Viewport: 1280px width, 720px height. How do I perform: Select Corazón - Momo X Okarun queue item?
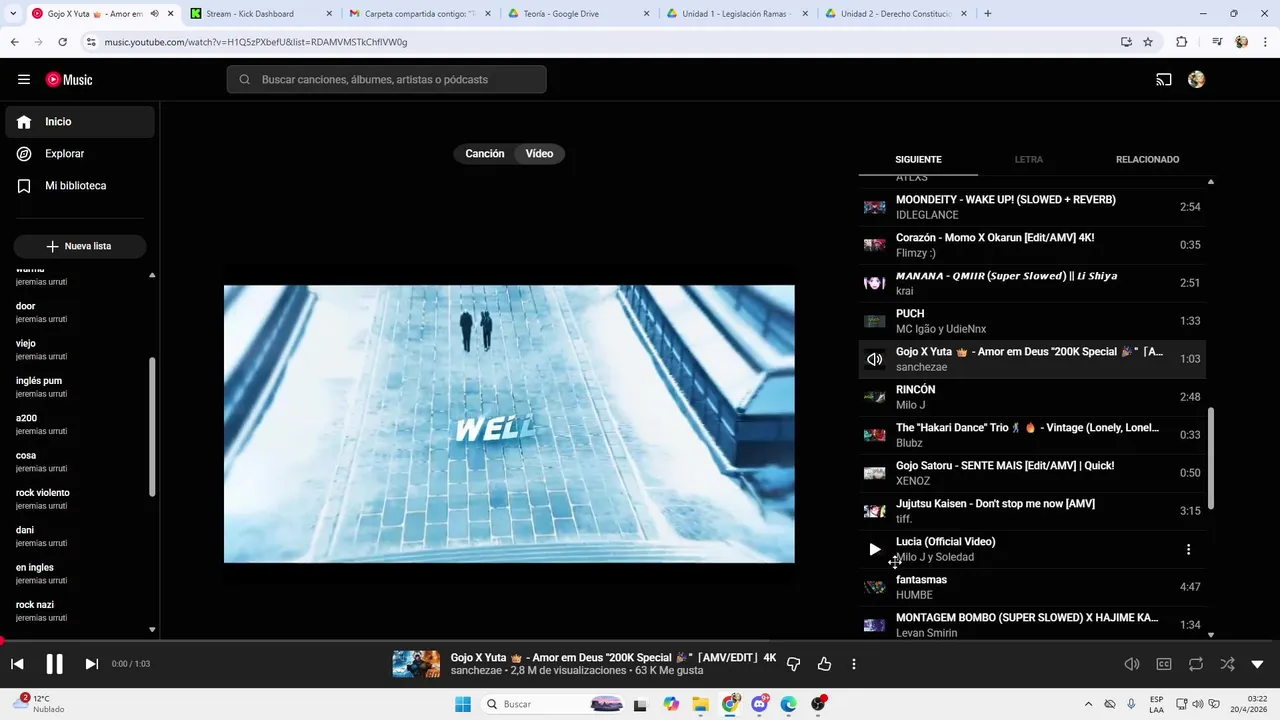[1032, 245]
